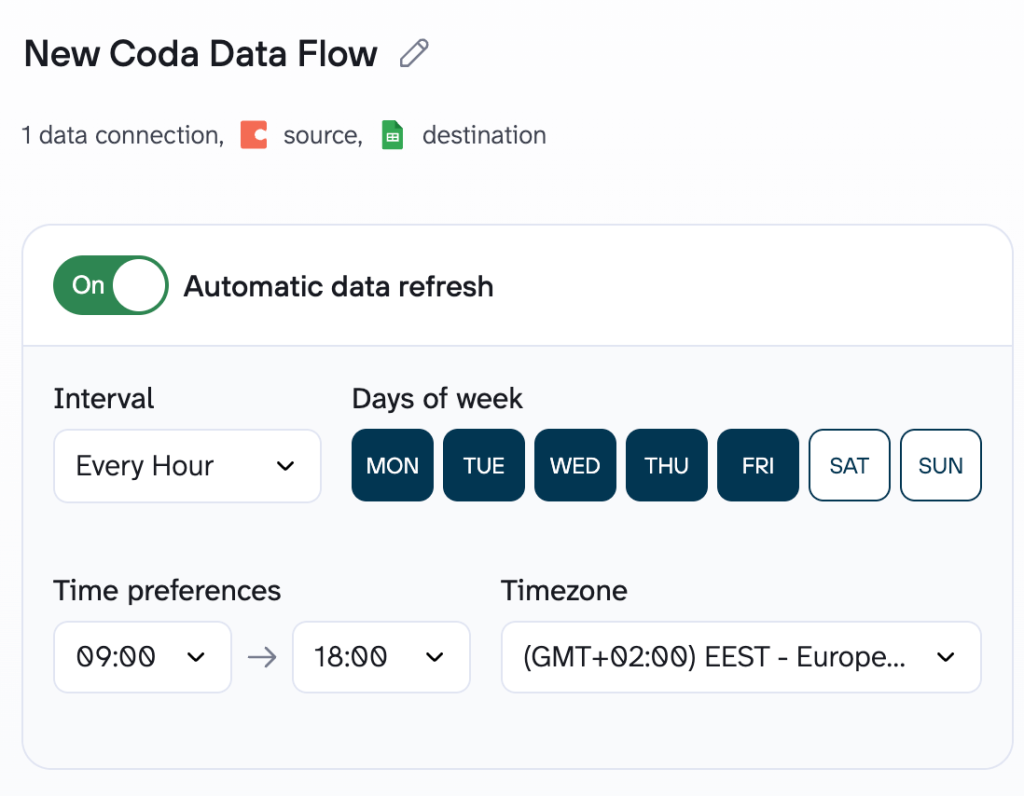Click the pencil edit icon beside title
Screen dimensions: 1024x796
413,53
